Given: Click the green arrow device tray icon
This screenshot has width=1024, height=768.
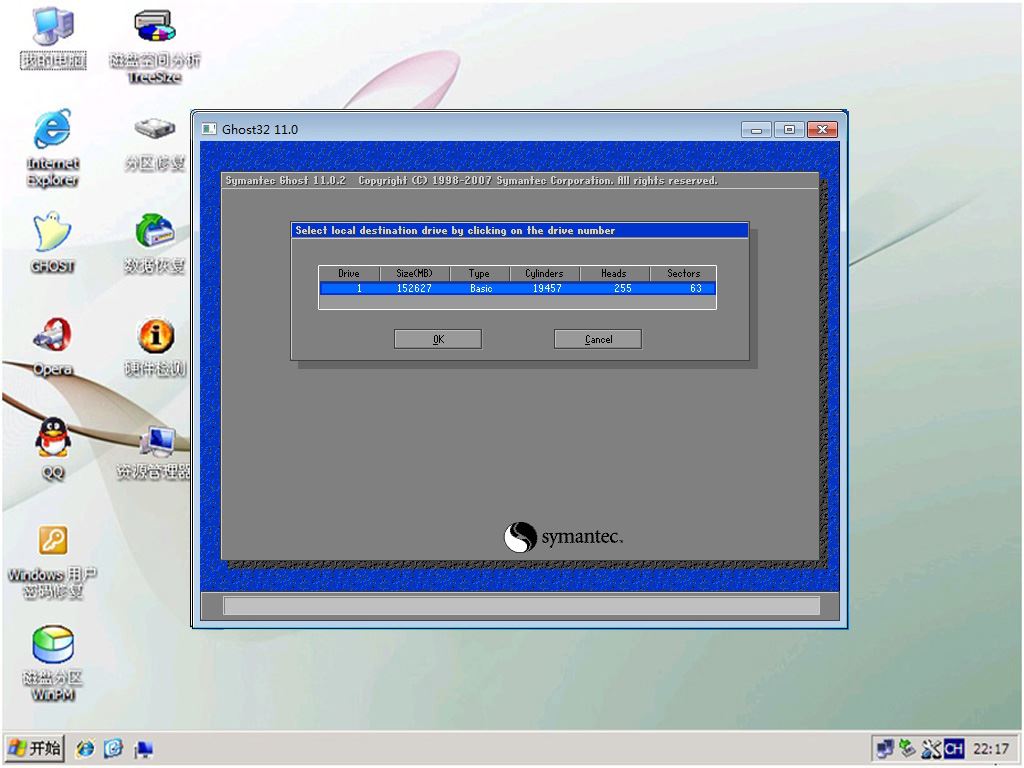Looking at the screenshot, I should tap(908, 748).
